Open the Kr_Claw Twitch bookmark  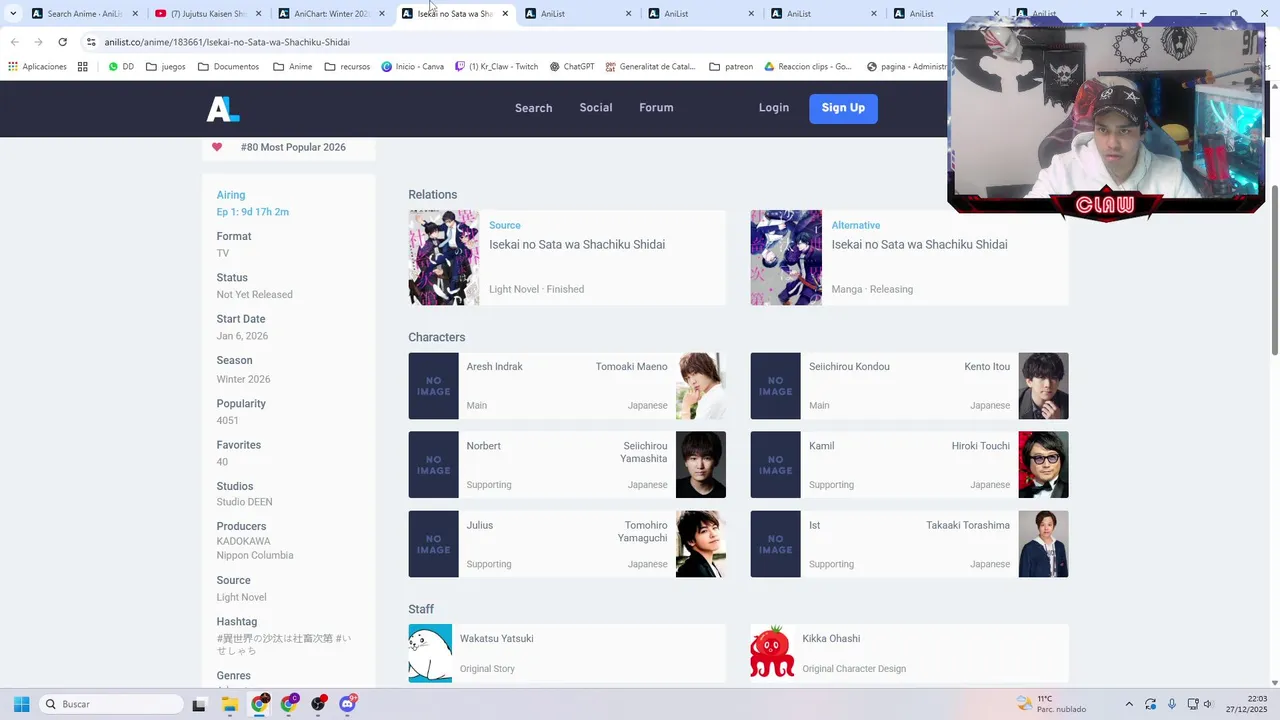[496, 67]
